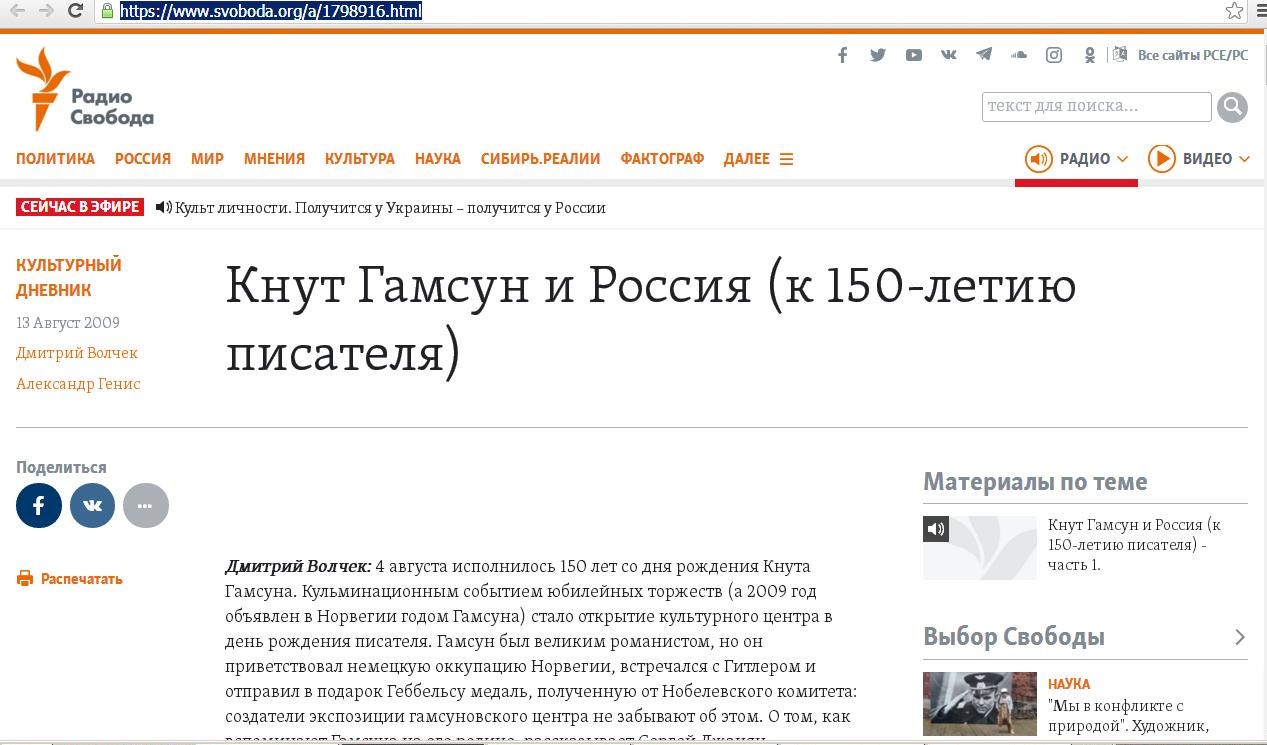
Task: Open НАУКА tag in Выбор Свободы
Action: pyautogui.click(x=1069, y=684)
